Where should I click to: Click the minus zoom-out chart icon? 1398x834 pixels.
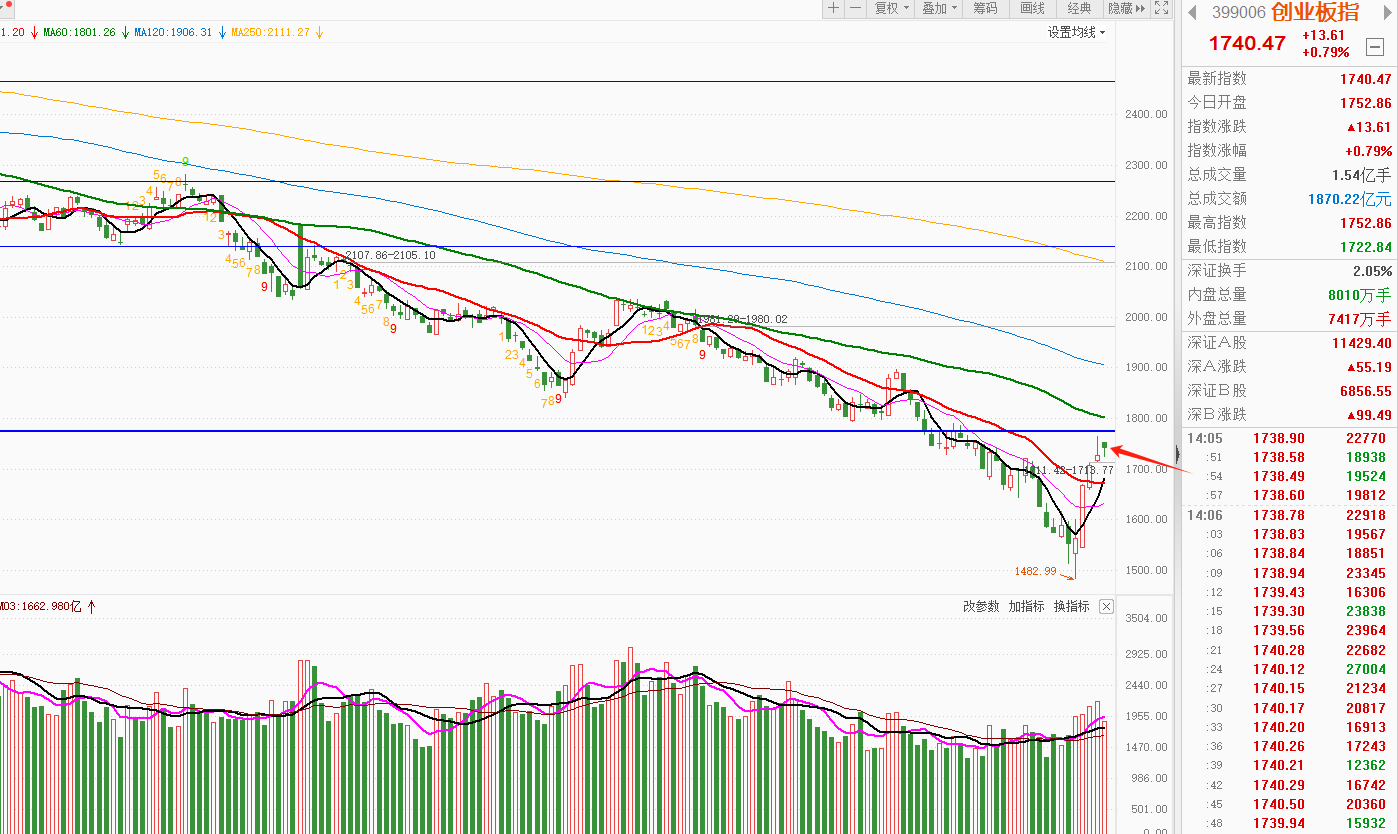point(856,9)
